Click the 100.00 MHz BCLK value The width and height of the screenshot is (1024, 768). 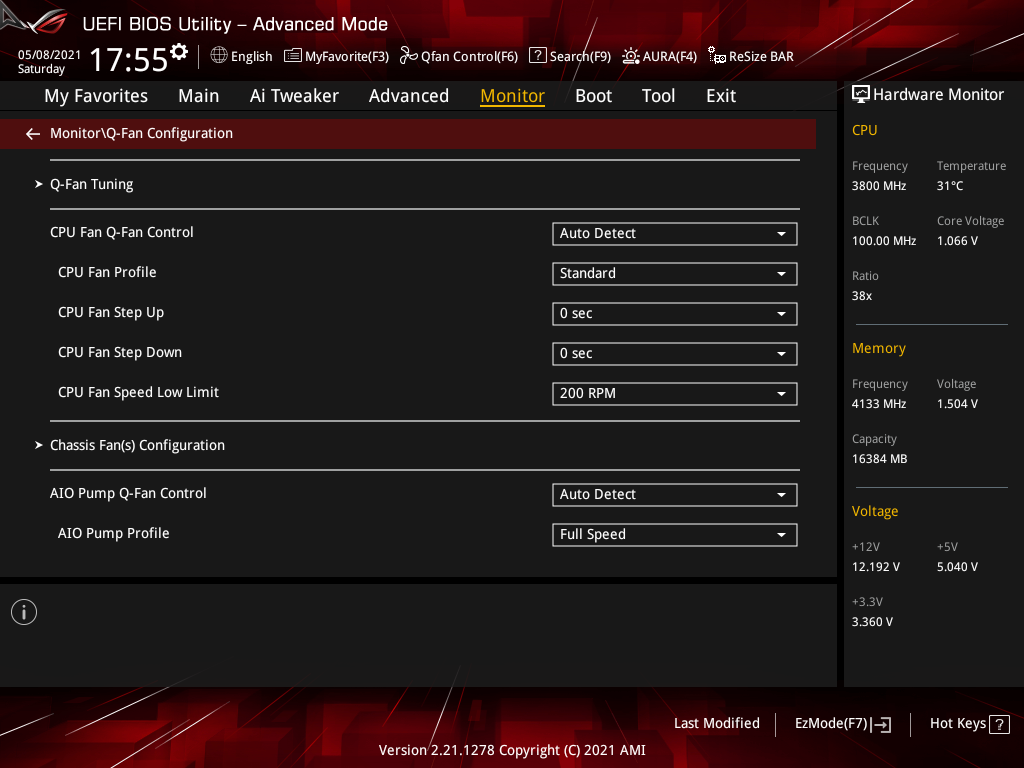pyautogui.click(x=884, y=241)
